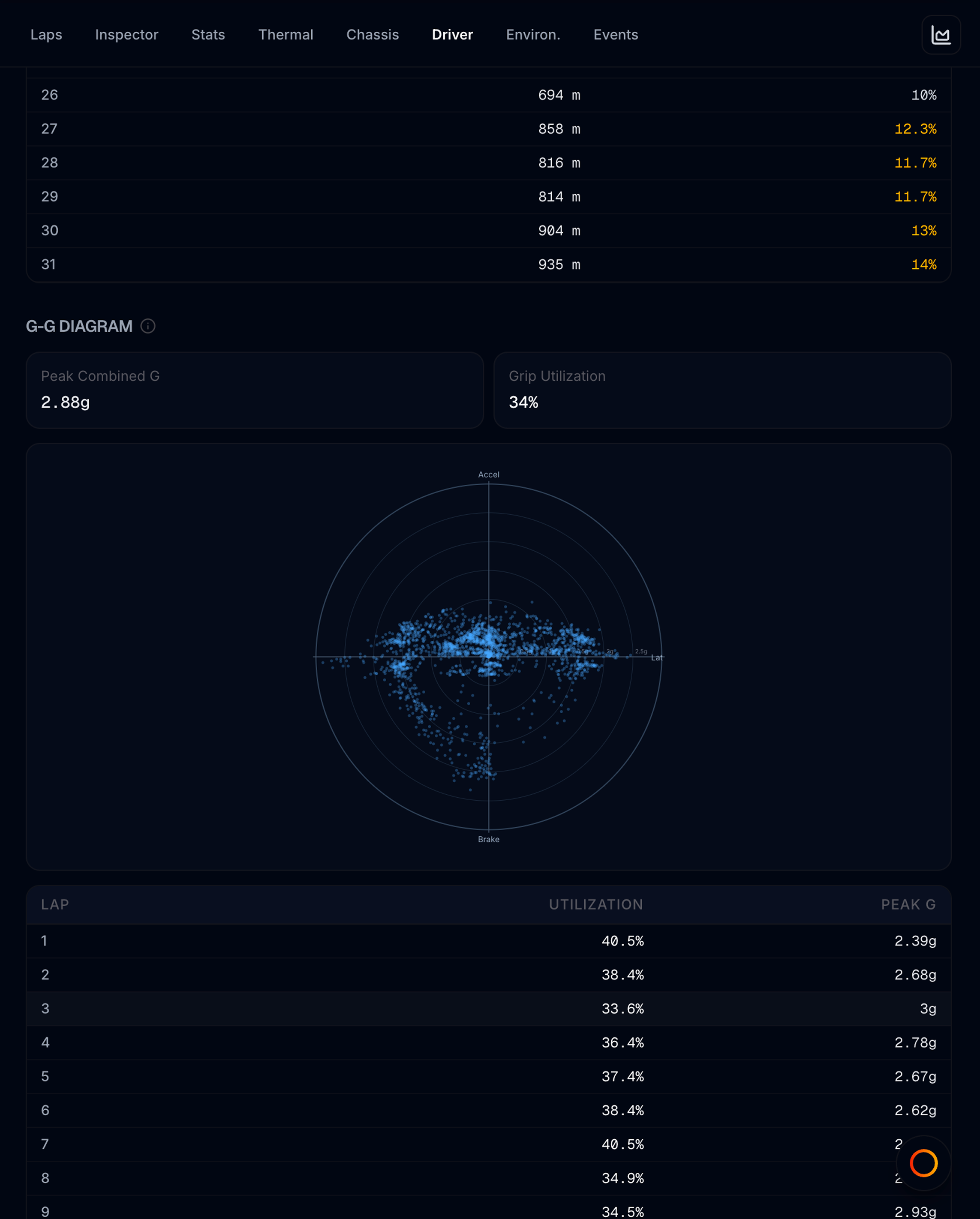Click the 13% value in lap 30
Image resolution: width=980 pixels, height=1219 pixels.
click(x=923, y=231)
